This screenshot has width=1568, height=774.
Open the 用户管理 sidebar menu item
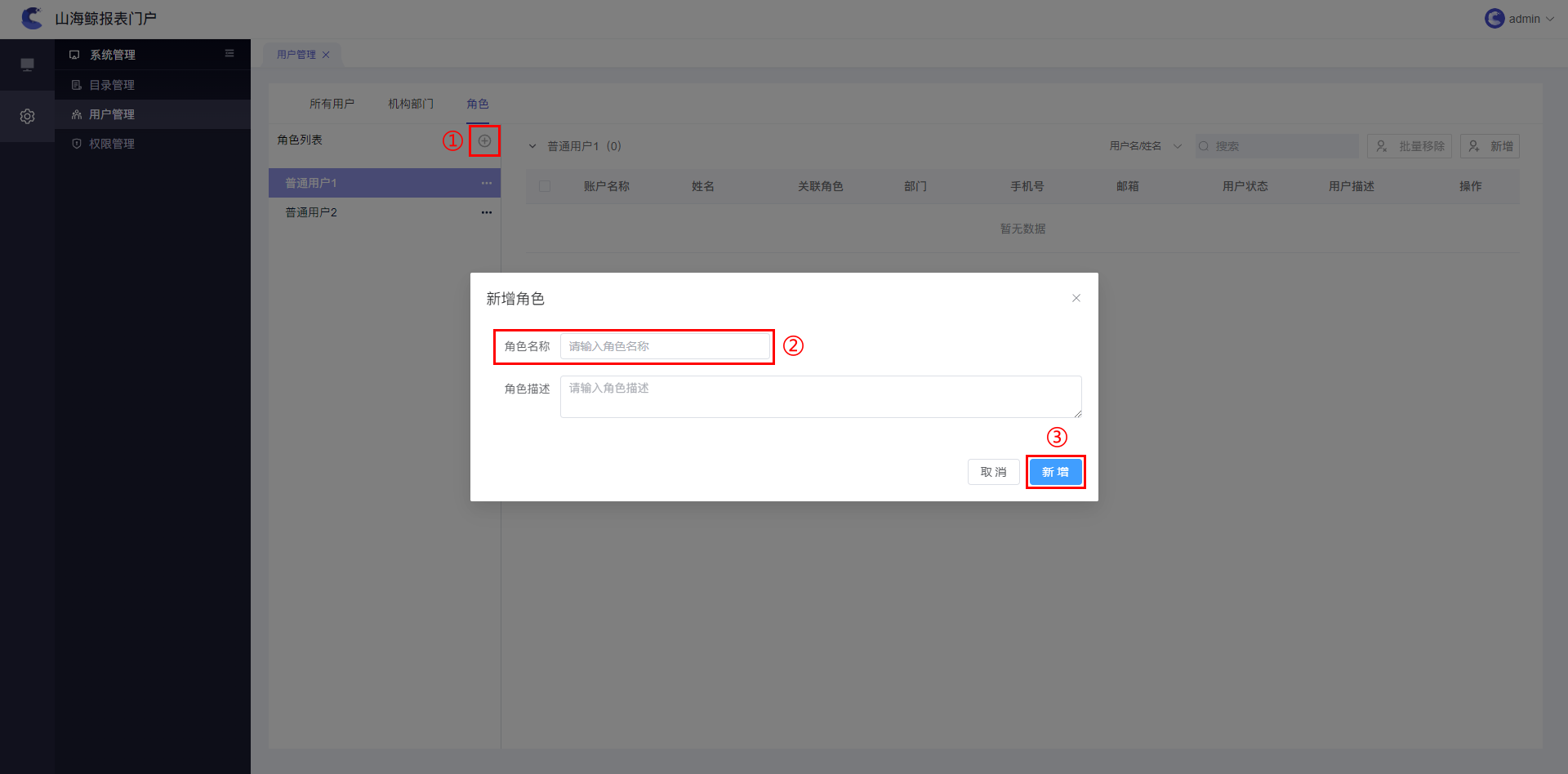click(153, 114)
